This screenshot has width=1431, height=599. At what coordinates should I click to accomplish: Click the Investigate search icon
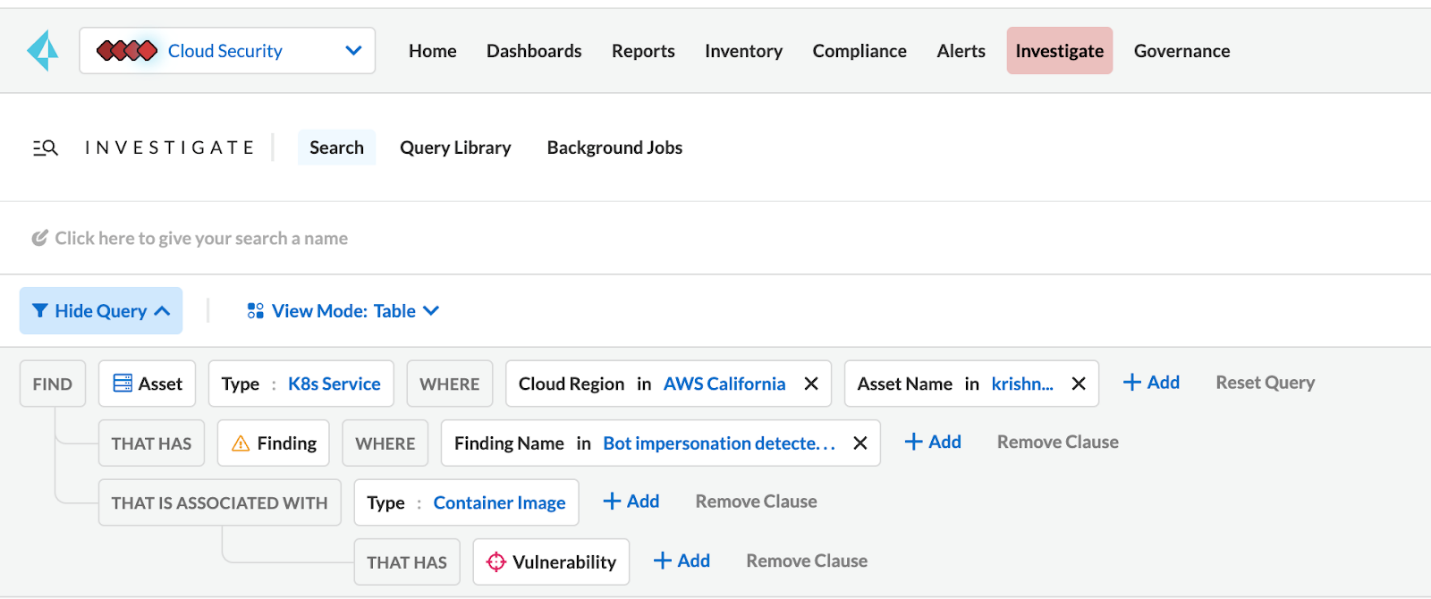point(44,146)
